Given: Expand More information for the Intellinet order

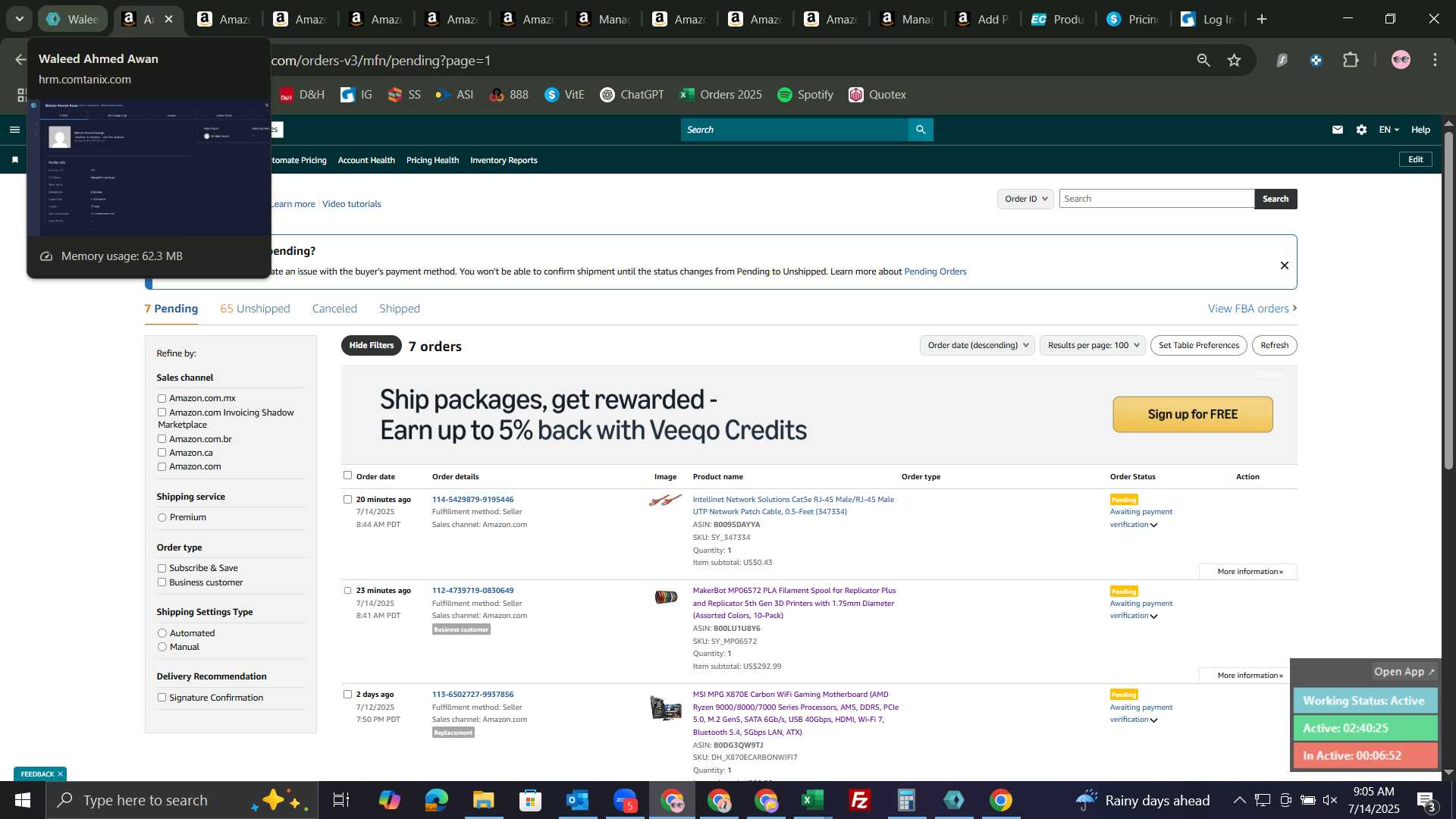Looking at the screenshot, I should click(x=1249, y=572).
